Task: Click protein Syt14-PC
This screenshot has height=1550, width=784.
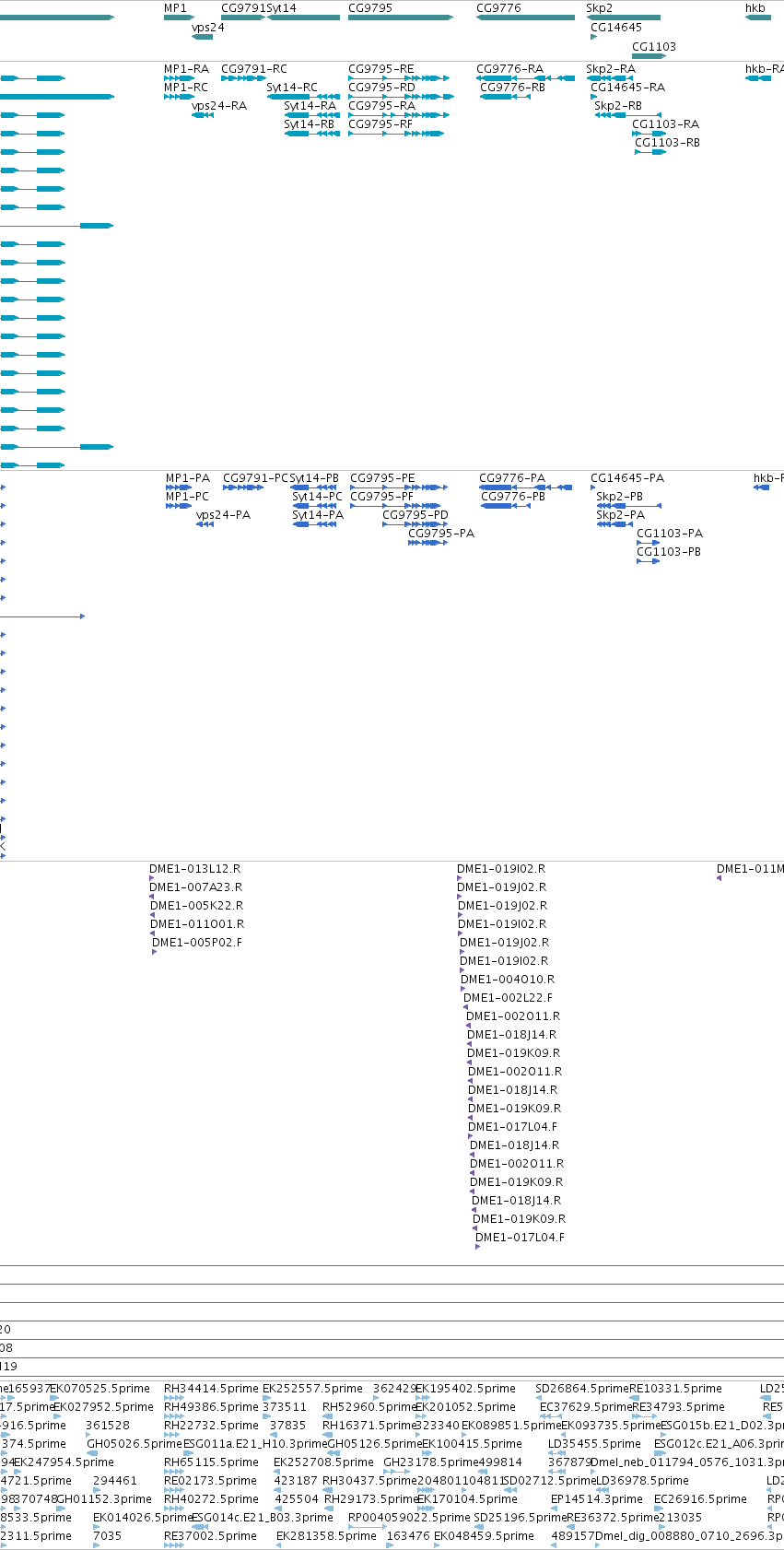Action: click(x=318, y=497)
